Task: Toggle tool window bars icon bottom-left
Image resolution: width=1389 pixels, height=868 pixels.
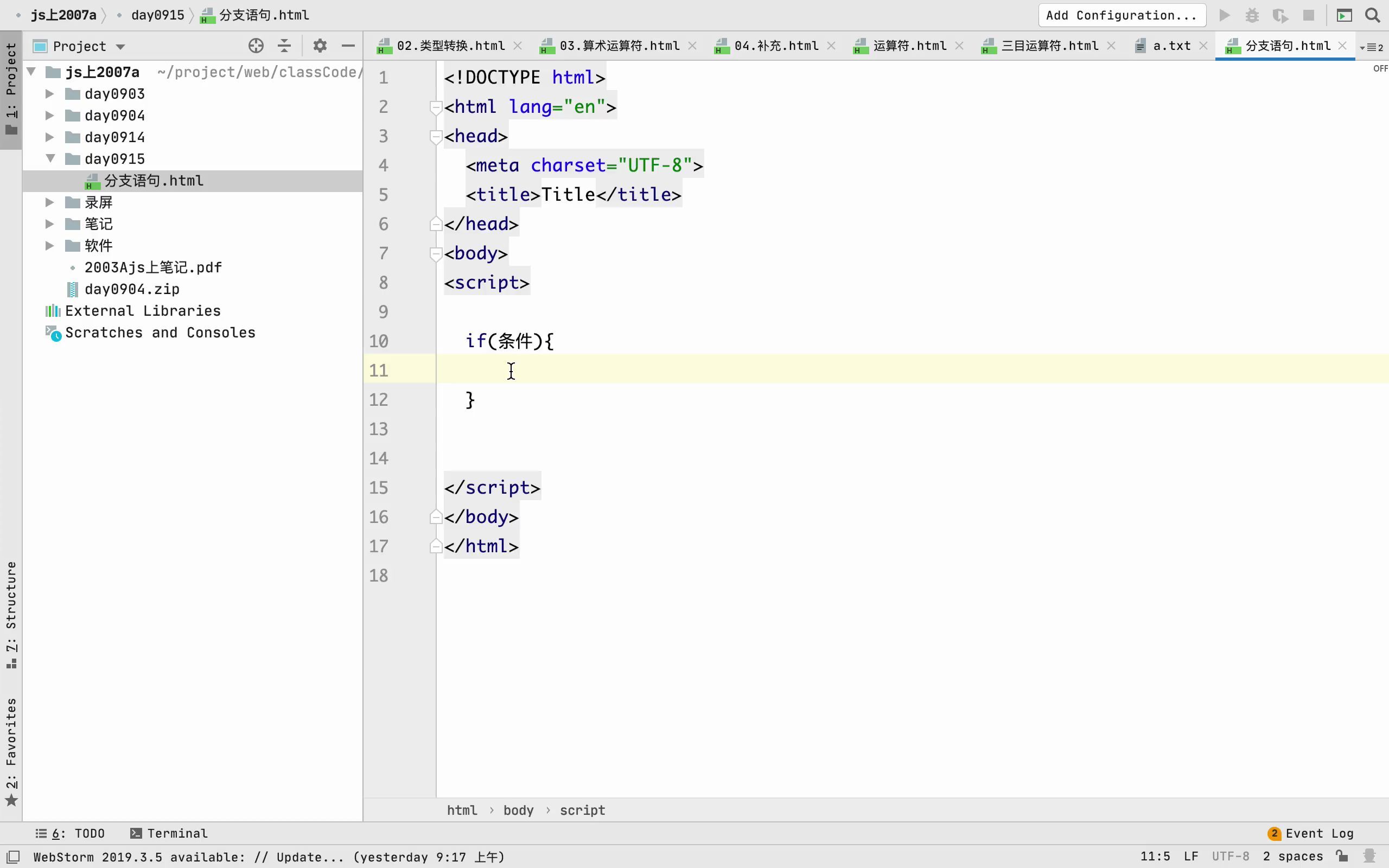Action: point(14,857)
